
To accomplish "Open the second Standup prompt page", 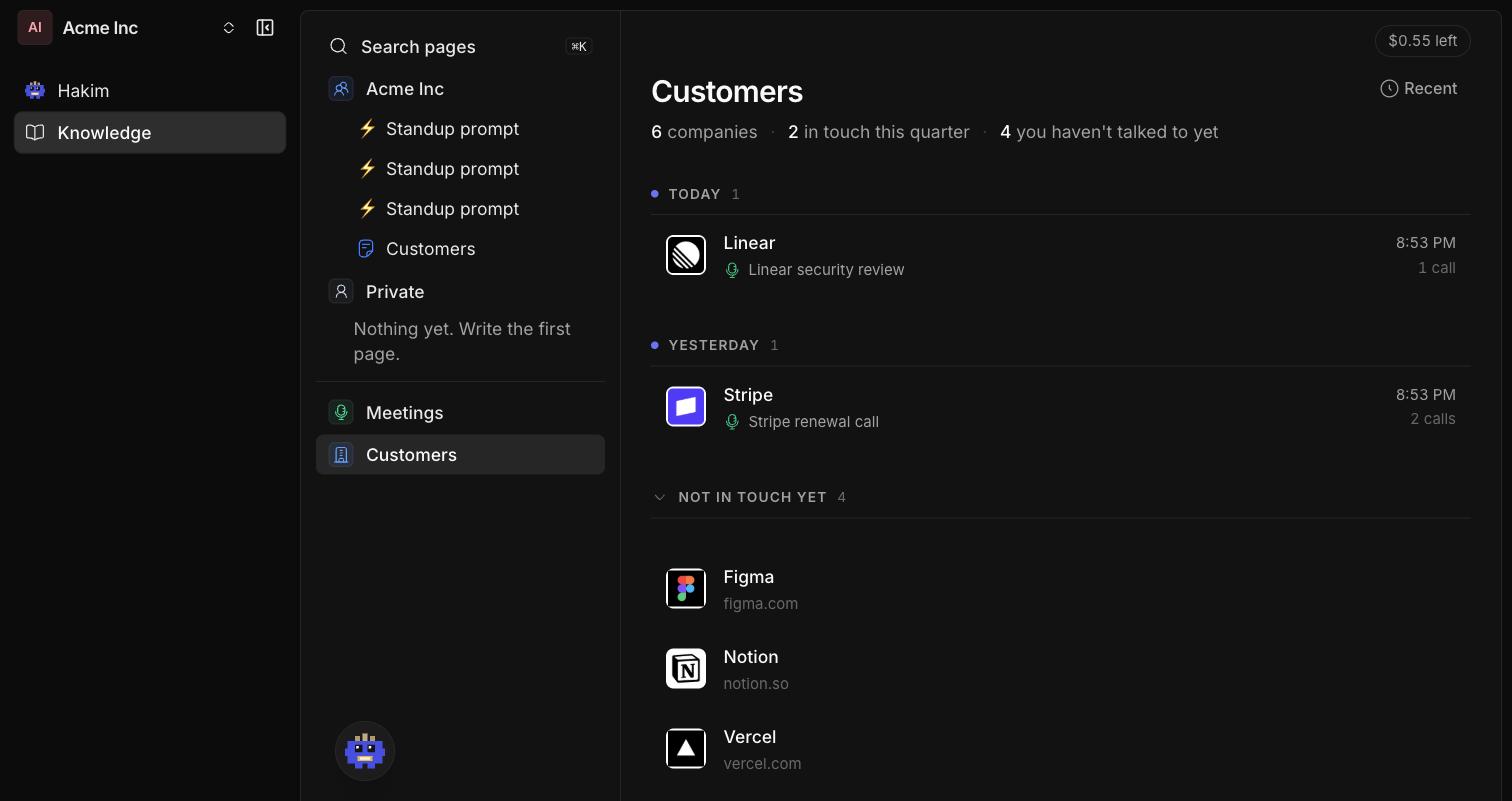I will (460, 169).
